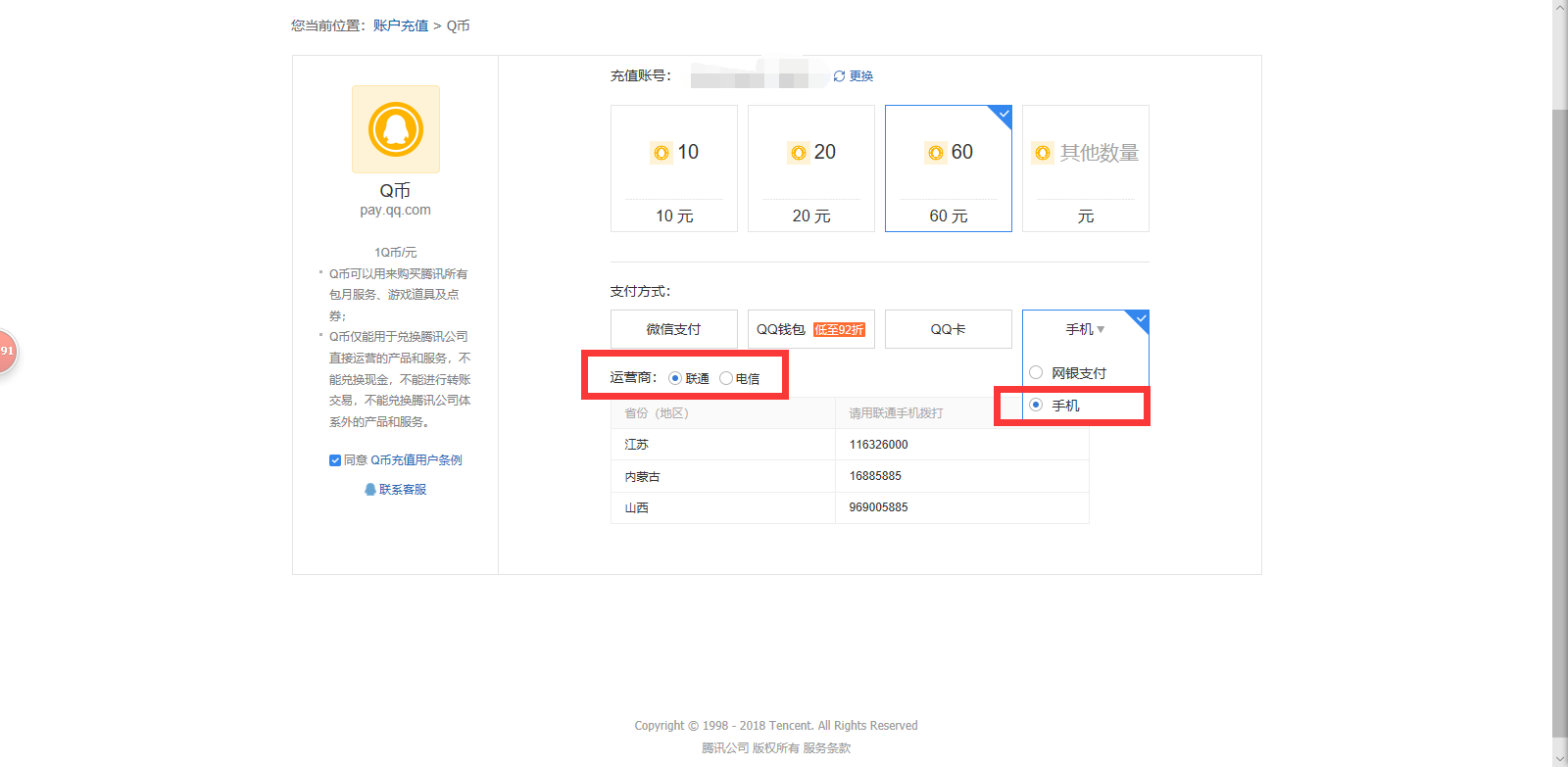Click the vertical scrollbar thumb
Screen dimensions: 1568x767
pyautogui.click(x=1560, y=421)
